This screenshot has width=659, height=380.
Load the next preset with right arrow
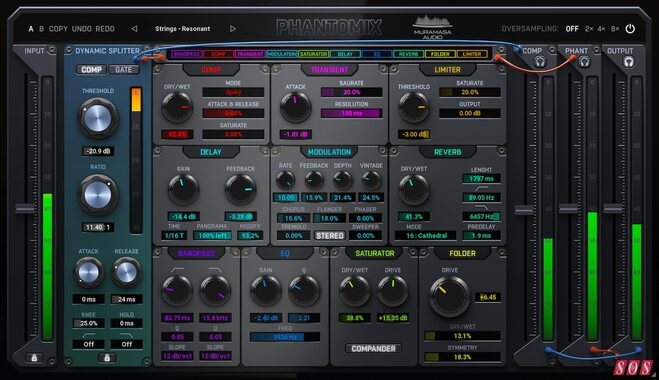point(232,29)
